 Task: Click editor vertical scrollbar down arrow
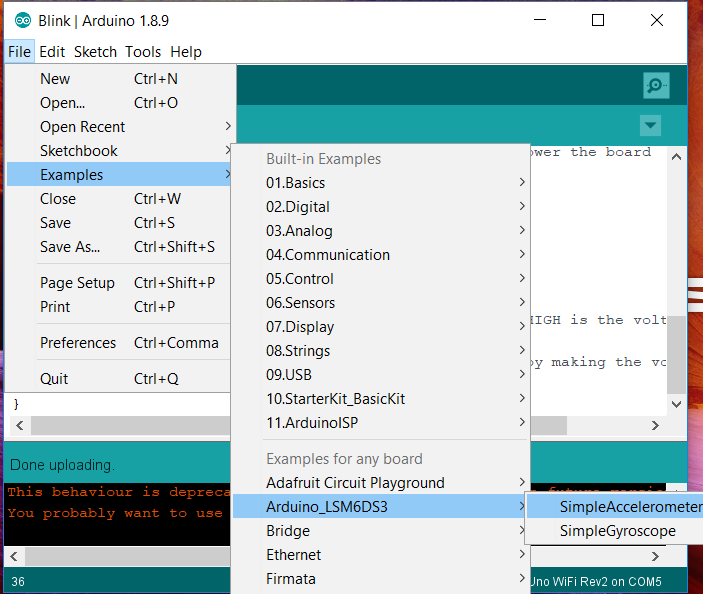(x=677, y=404)
